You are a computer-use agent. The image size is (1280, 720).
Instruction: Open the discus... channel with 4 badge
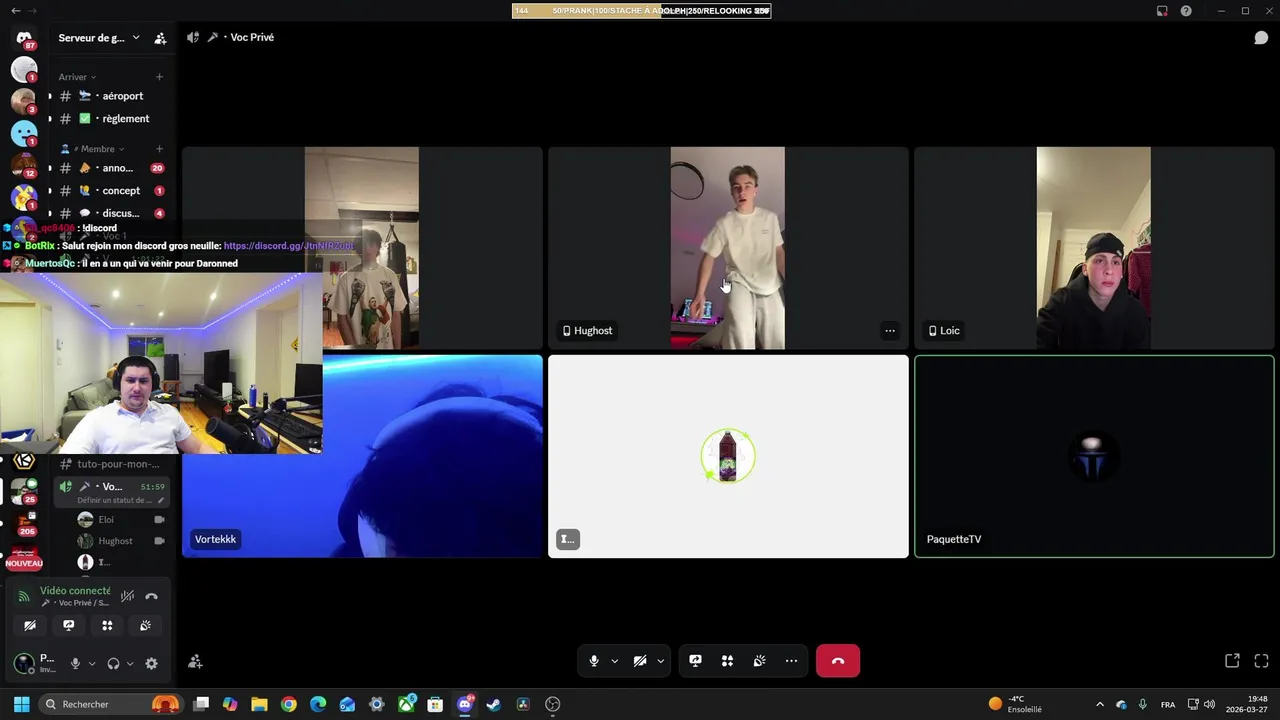click(x=112, y=213)
